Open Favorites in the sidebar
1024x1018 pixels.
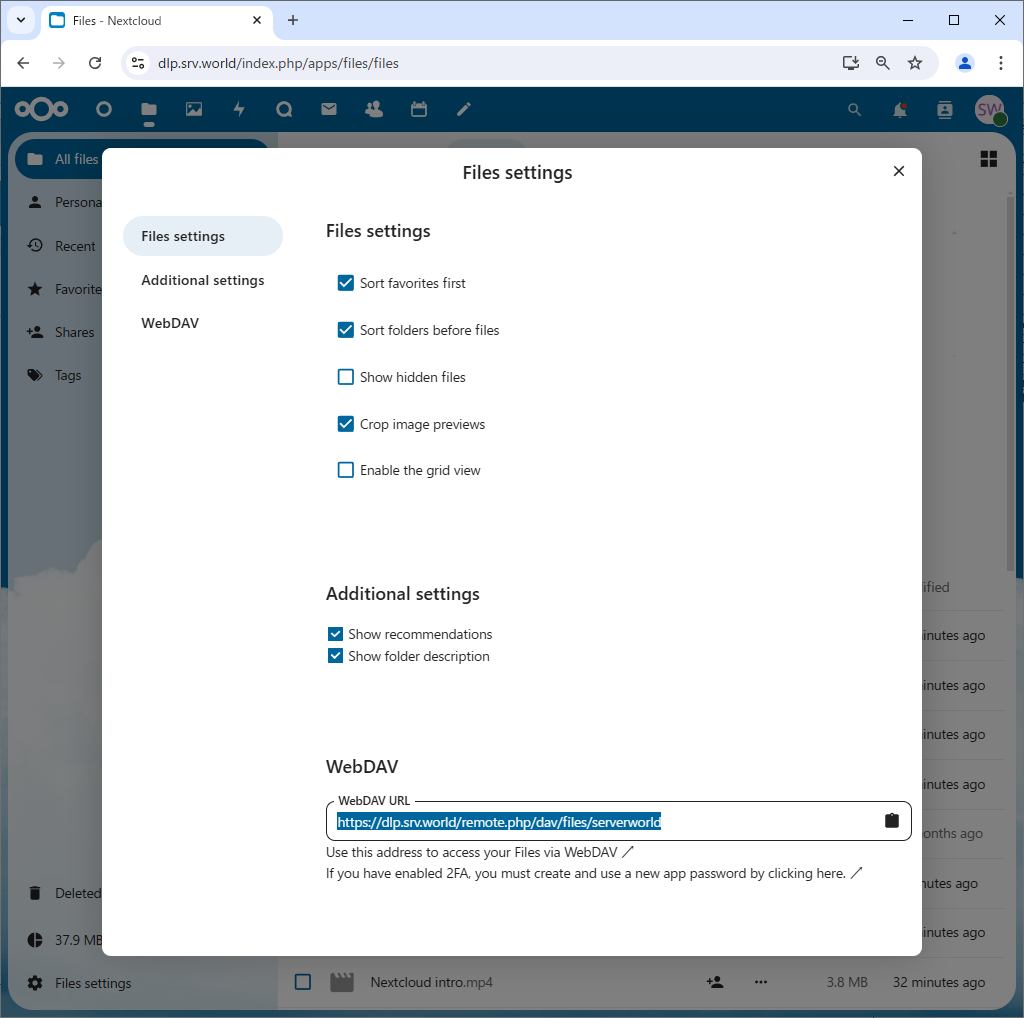[64, 289]
